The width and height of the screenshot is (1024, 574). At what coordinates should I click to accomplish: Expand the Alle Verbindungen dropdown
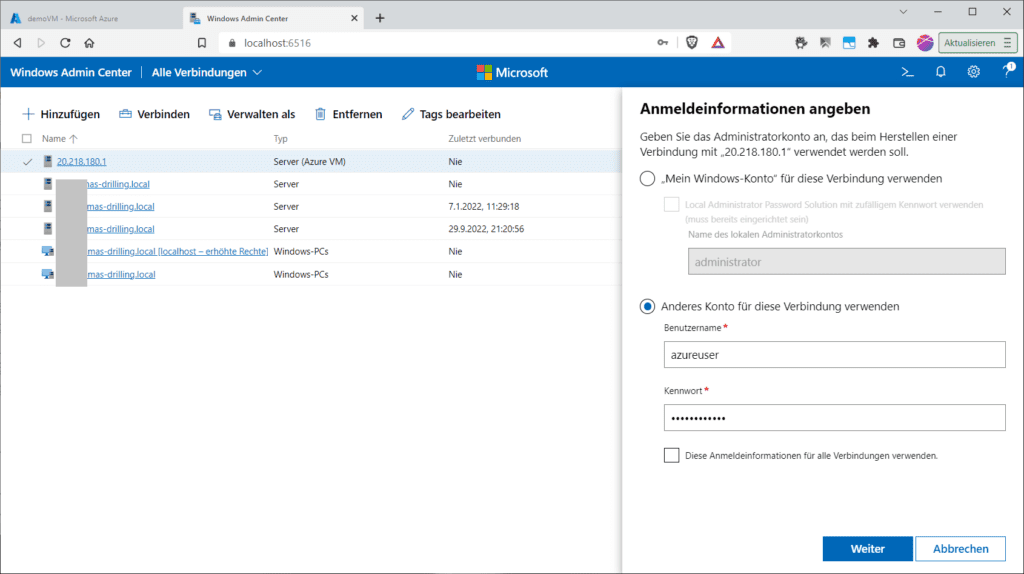207,72
